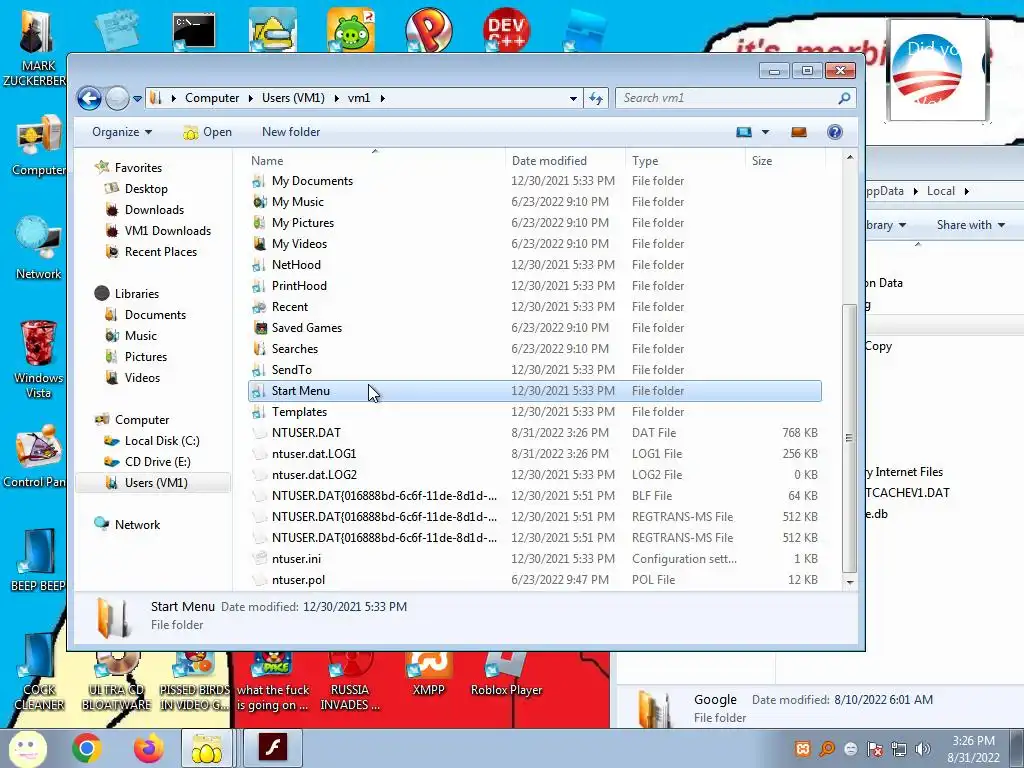Screen dimensions: 1024x768
Task: Click the My Documents folder icon
Action: (259, 181)
